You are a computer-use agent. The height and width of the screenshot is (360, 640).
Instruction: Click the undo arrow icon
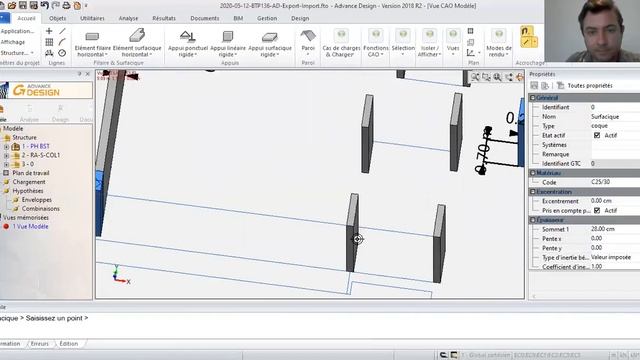pos(44,6)
